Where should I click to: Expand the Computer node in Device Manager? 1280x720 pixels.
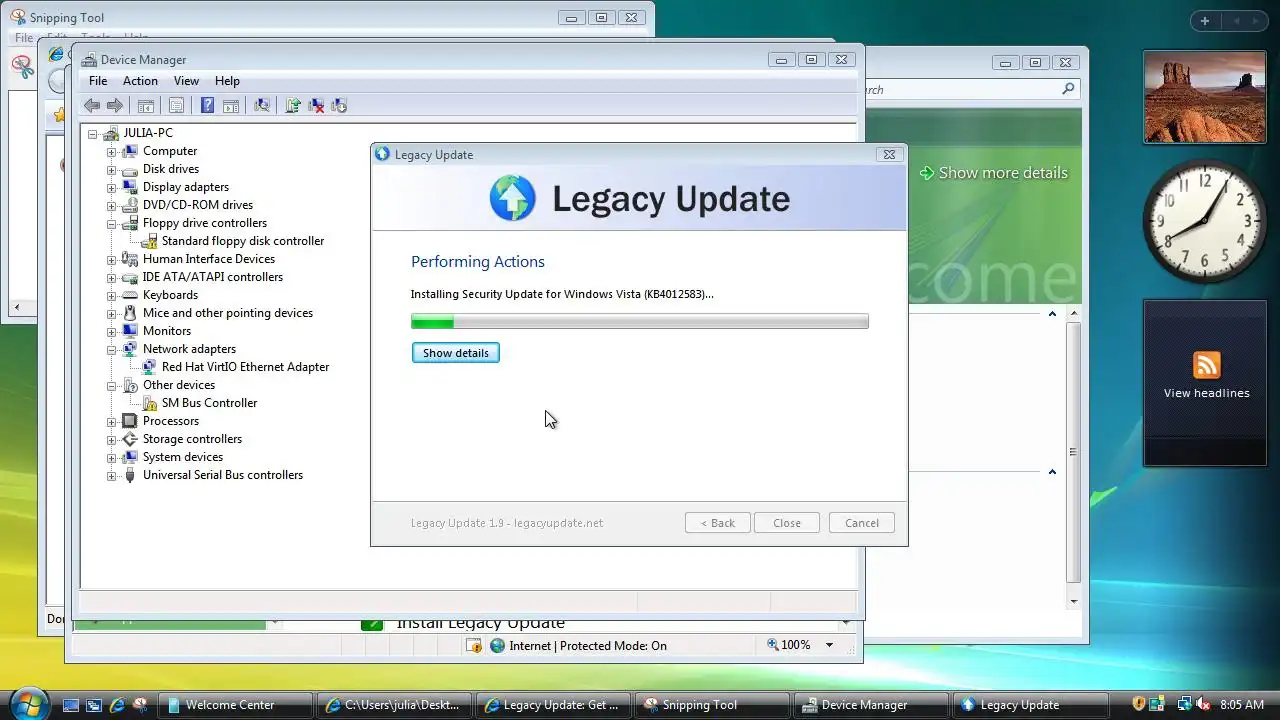[112, 151]
